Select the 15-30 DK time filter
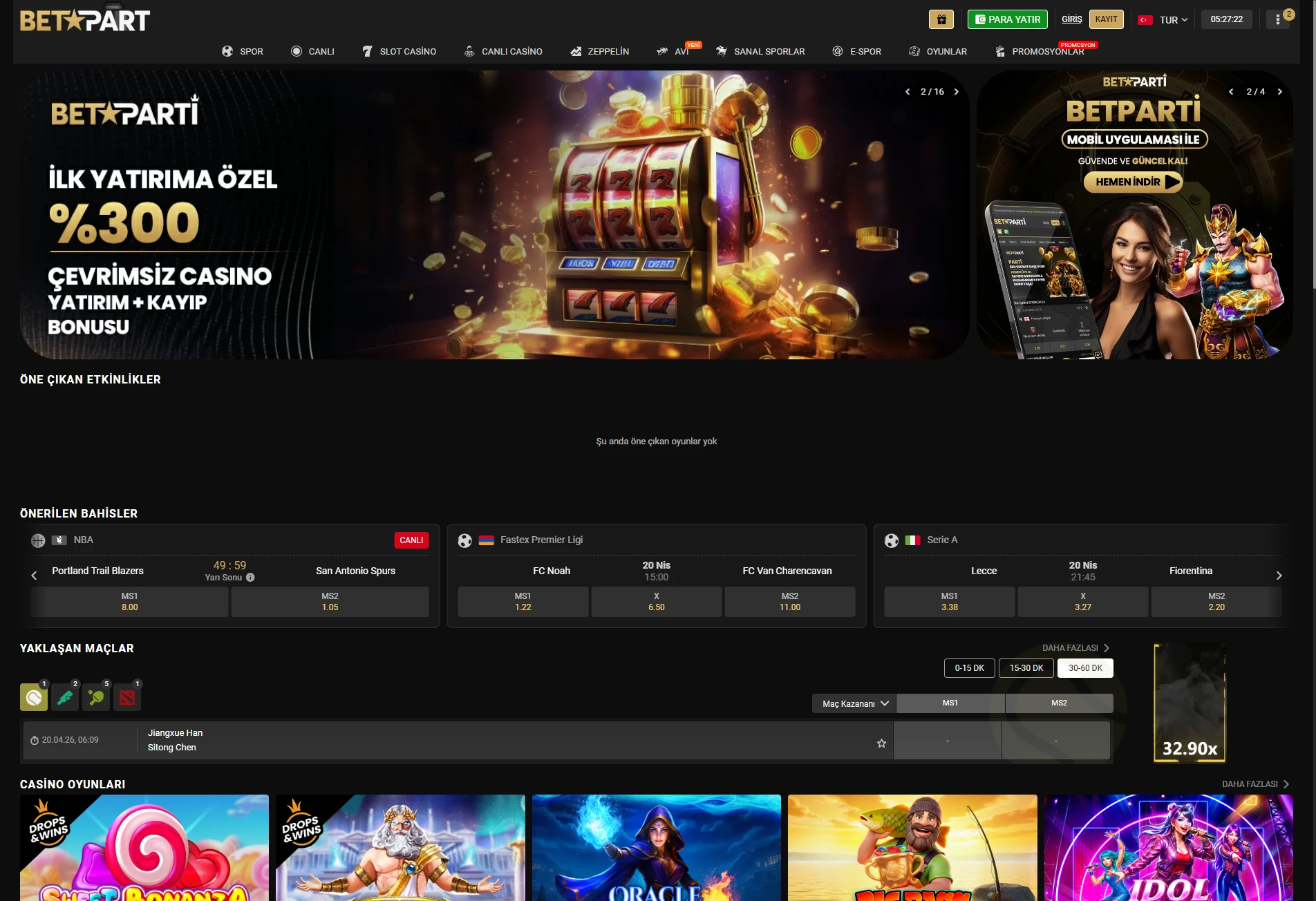This screenshot has height=901, width=1316. point(1026,668)
